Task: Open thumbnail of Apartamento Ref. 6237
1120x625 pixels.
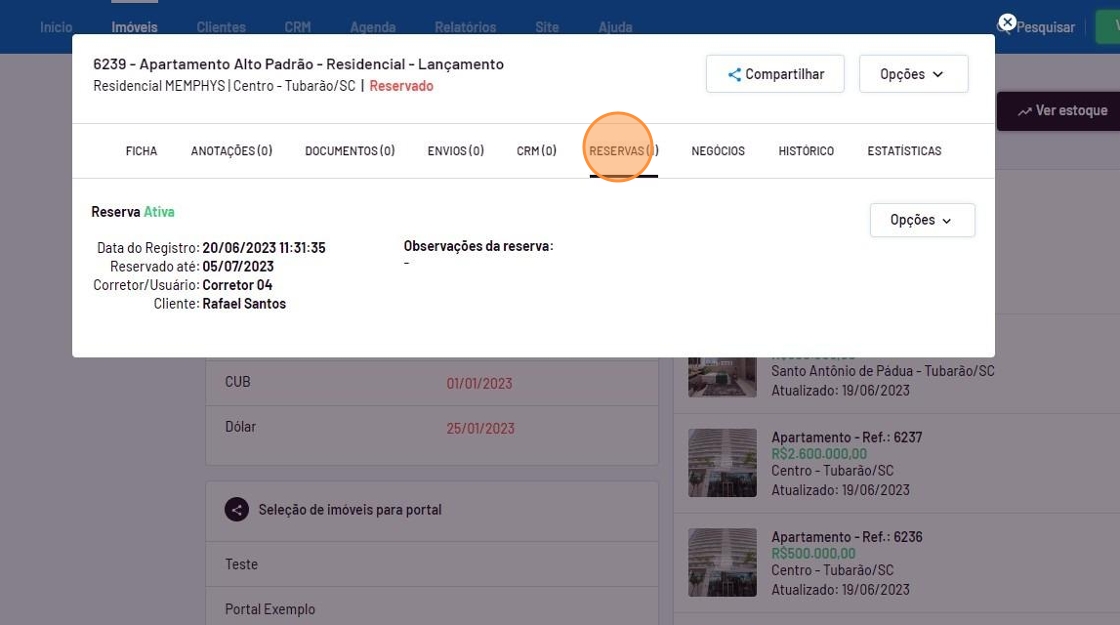Action: coord(722,463)
